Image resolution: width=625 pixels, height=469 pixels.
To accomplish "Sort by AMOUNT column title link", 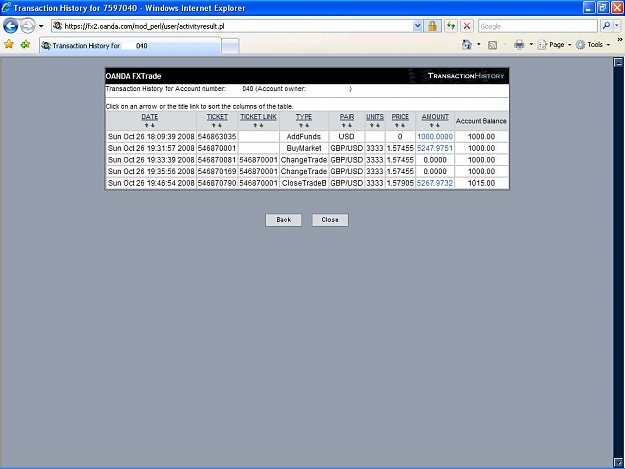I will [x=435, y=117].
